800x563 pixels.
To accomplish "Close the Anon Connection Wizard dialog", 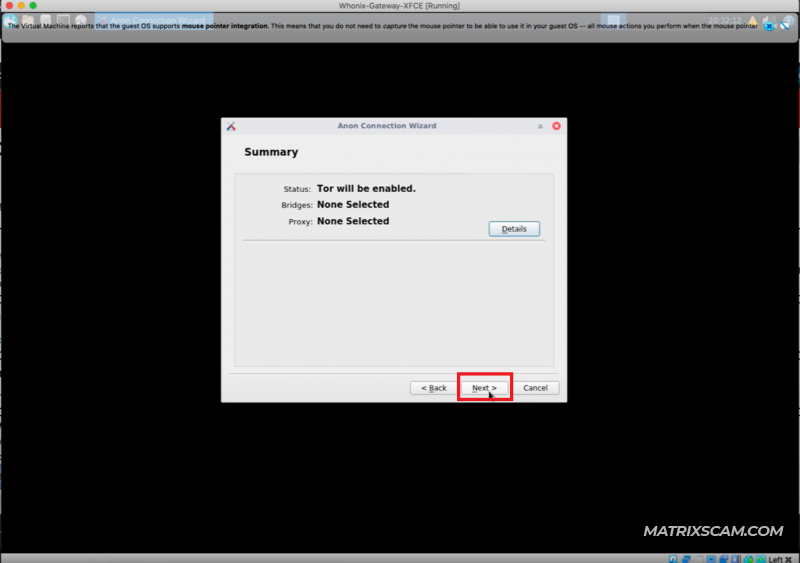I will 556,126.
